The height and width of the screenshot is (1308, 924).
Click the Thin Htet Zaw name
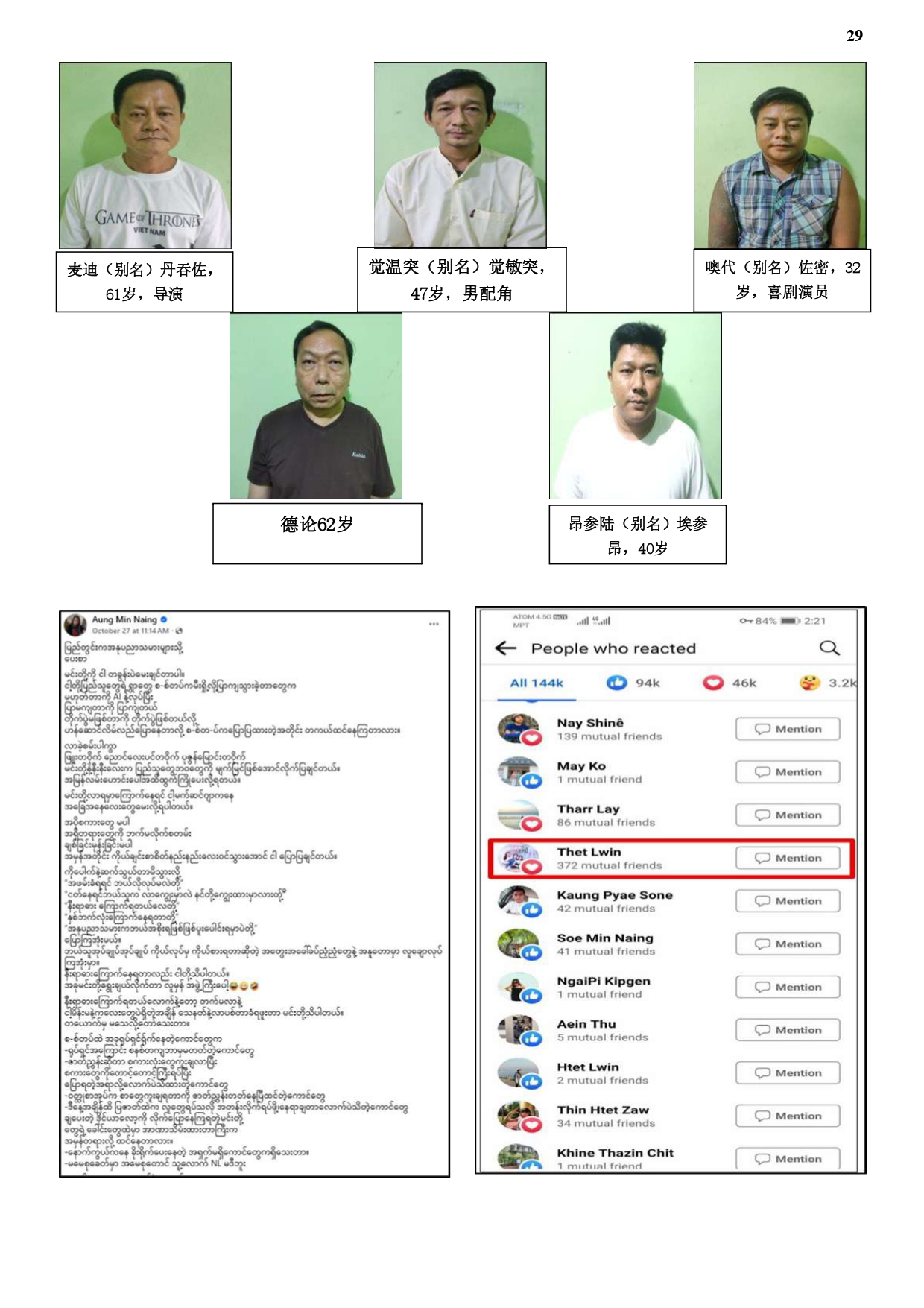coord(603,1110)
